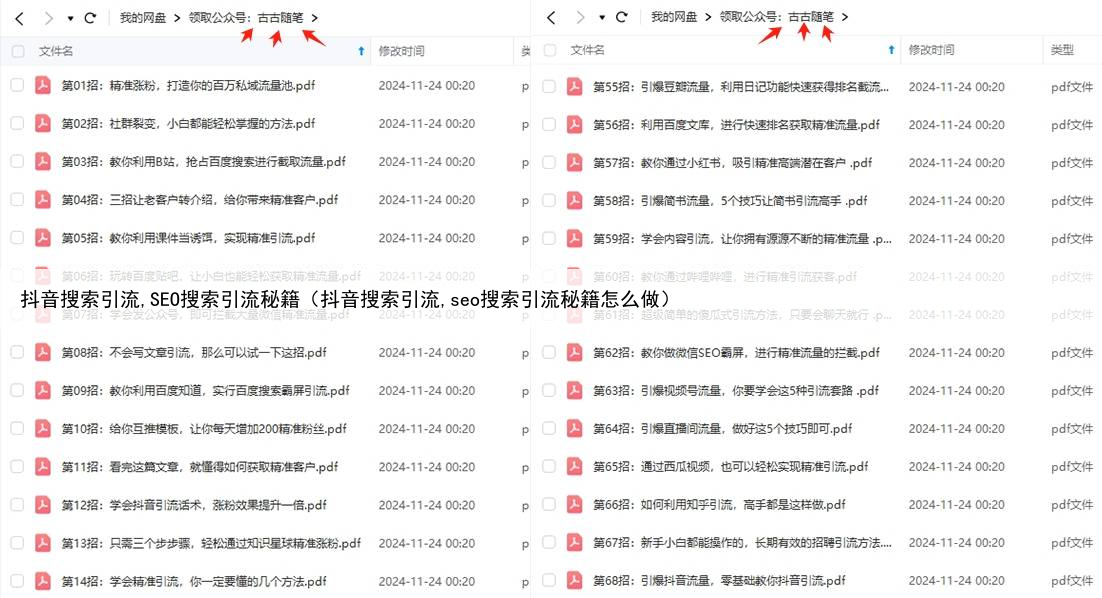Go back using the left panel back arrow

[x=20, y=17]
